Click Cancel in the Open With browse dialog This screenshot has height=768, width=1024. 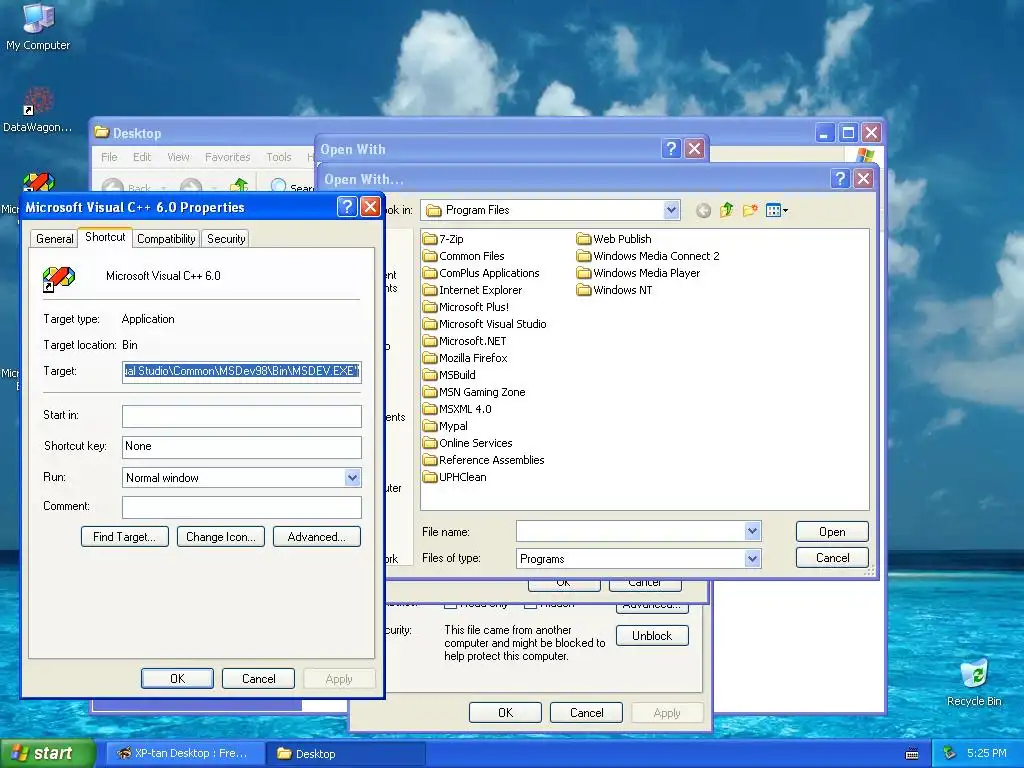click(832, 558)
